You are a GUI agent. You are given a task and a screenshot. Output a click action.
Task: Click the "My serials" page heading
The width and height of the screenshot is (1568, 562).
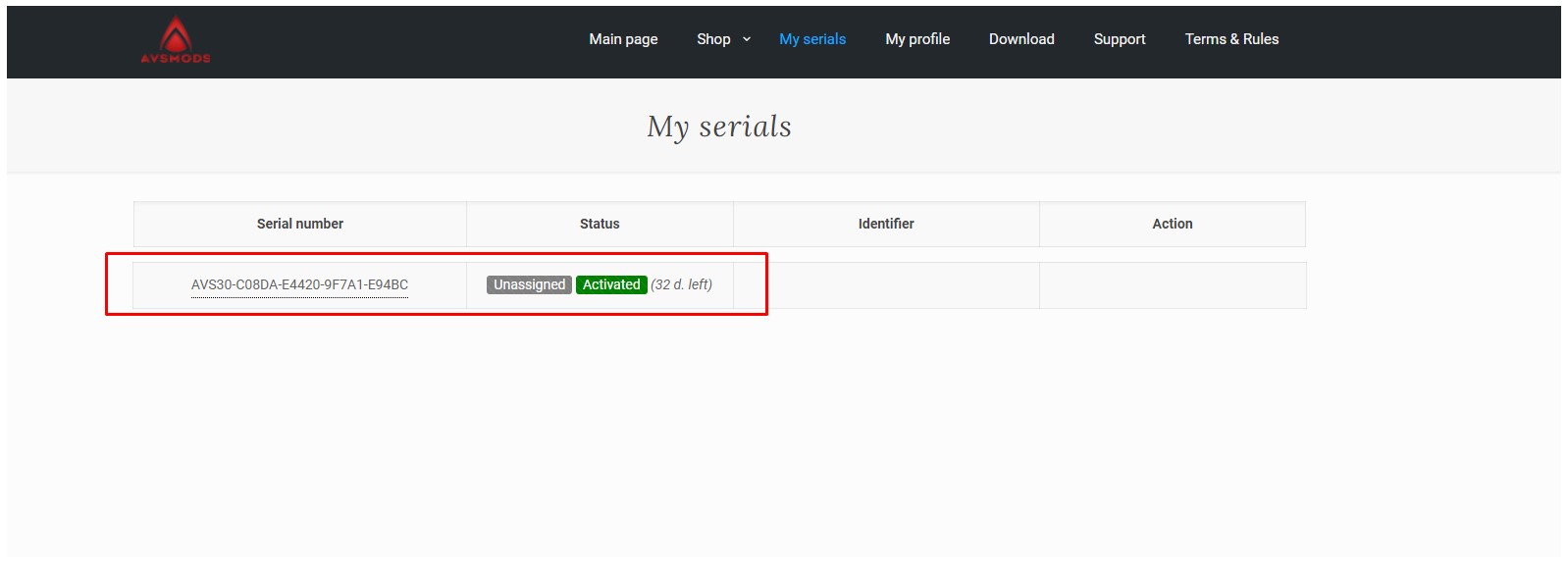[718, 127]
